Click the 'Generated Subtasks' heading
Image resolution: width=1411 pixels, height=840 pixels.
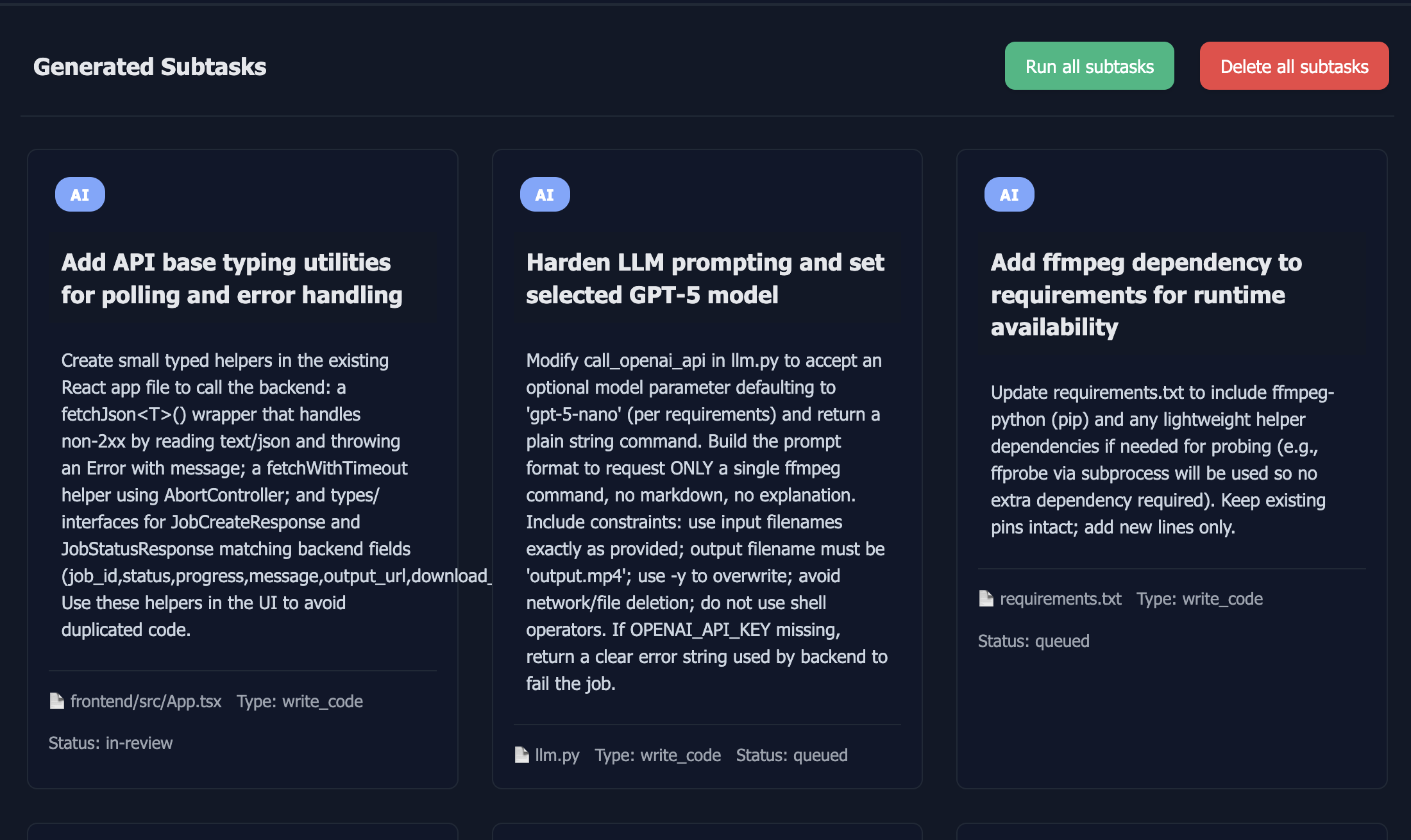[150, 65]
